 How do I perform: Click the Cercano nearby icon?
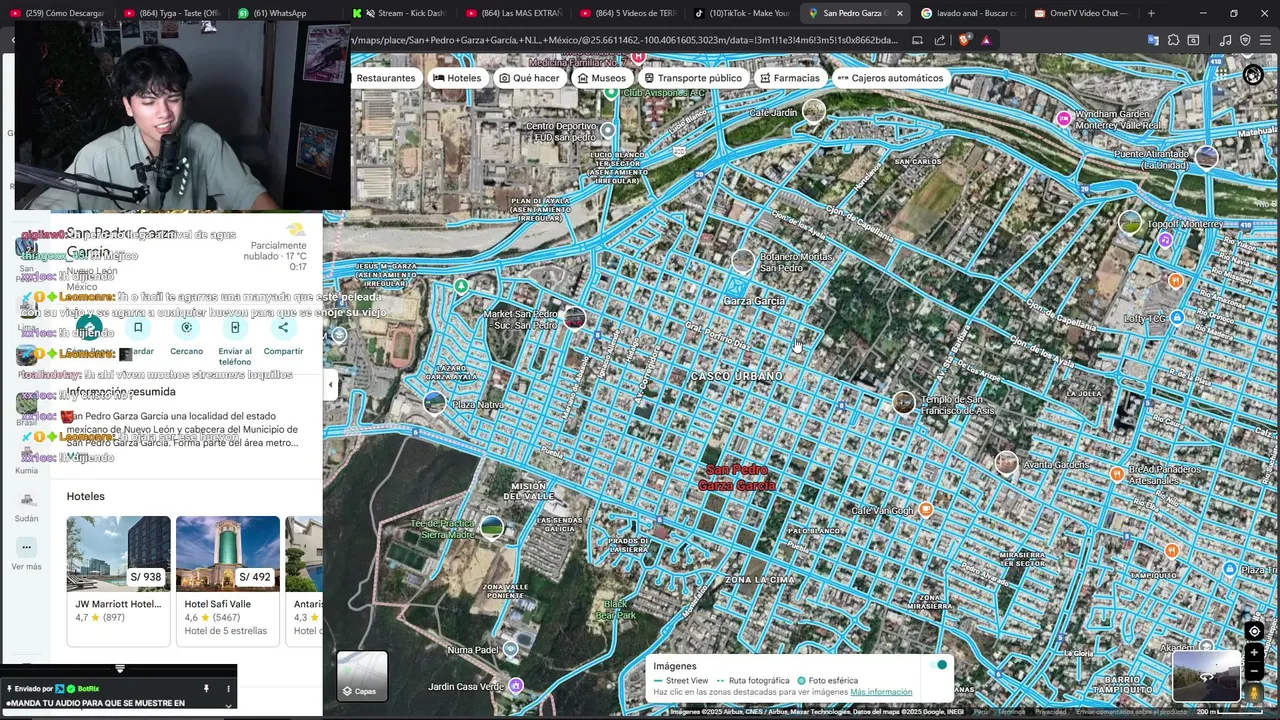click(x=186, y=328)
